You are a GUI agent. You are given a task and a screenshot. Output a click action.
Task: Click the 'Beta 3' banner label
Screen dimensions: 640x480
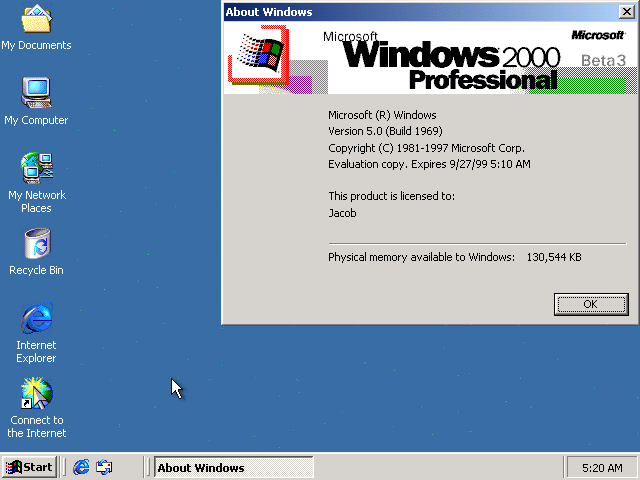coord(603,60)
